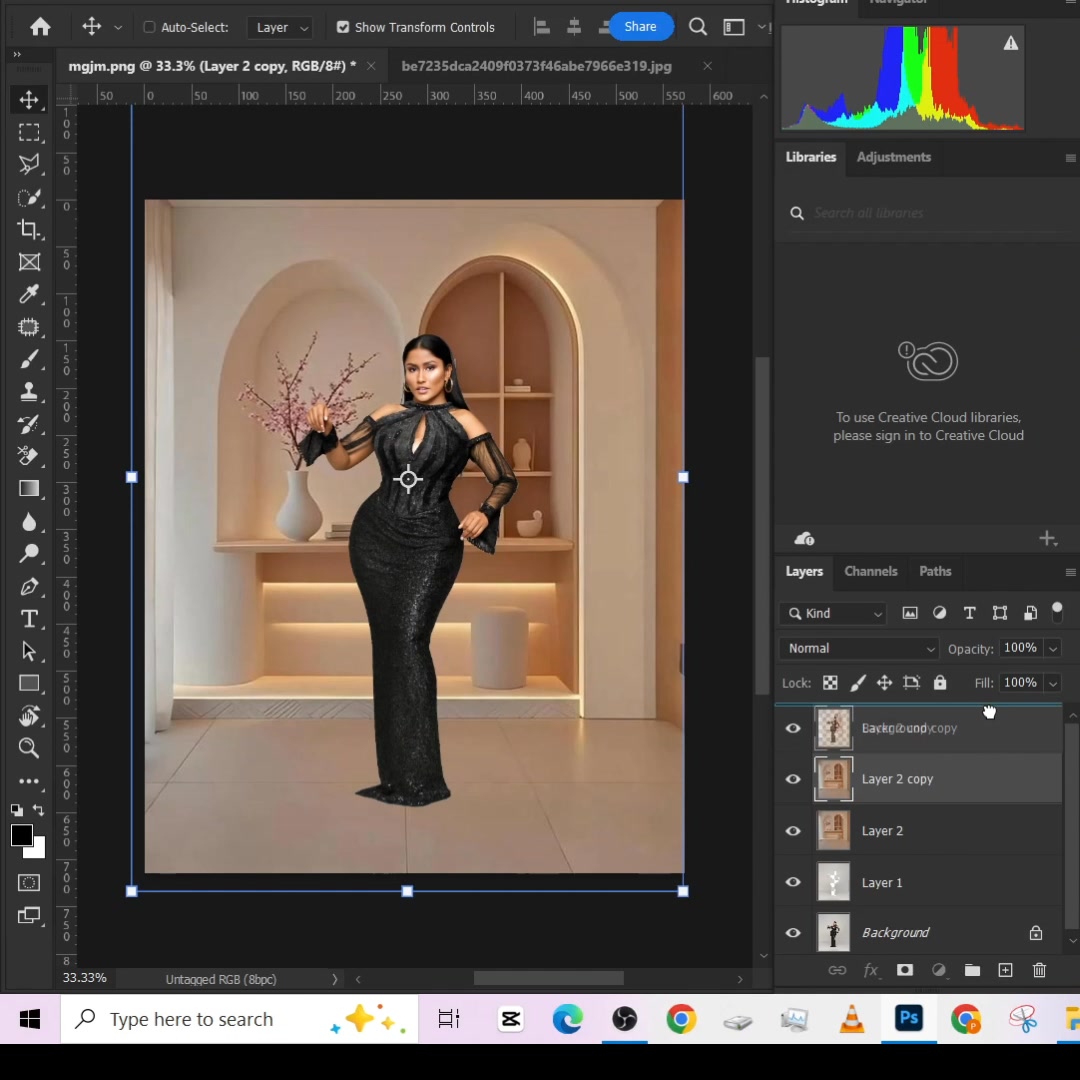Open the Layers panel menu
The image size is (1080, 1080).
1070,572
